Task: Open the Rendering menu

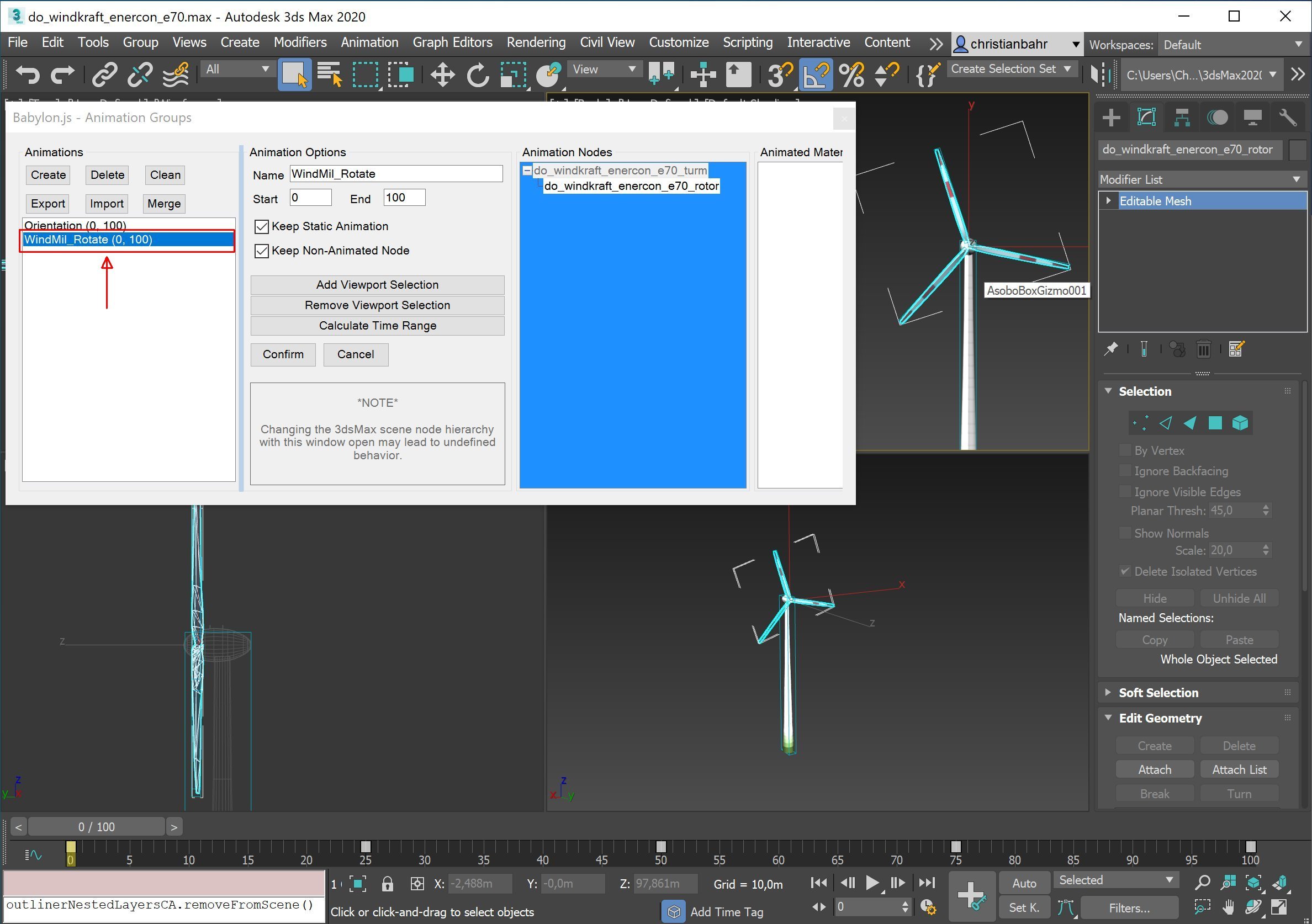Action: [x=536, y=43]
